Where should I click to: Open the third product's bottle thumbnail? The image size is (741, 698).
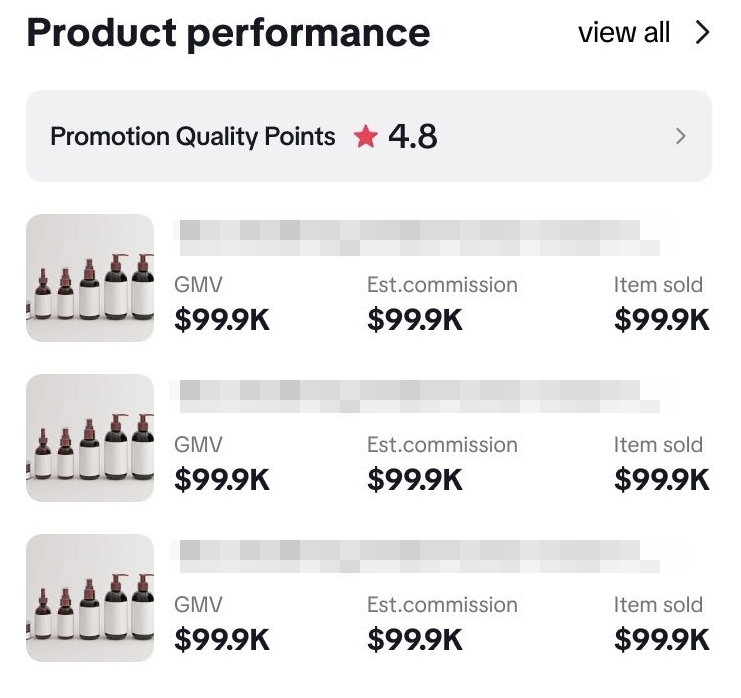[90, 598]
